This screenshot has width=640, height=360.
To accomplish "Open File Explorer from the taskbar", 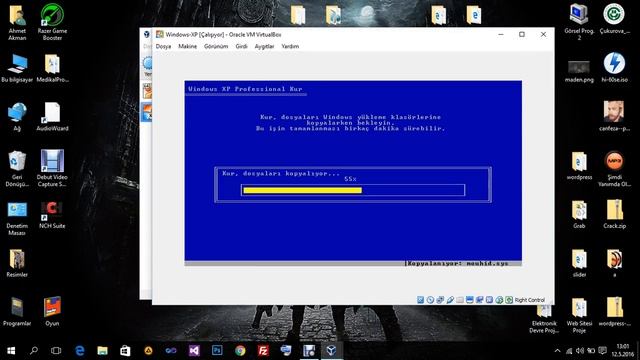I will [102, 351].
